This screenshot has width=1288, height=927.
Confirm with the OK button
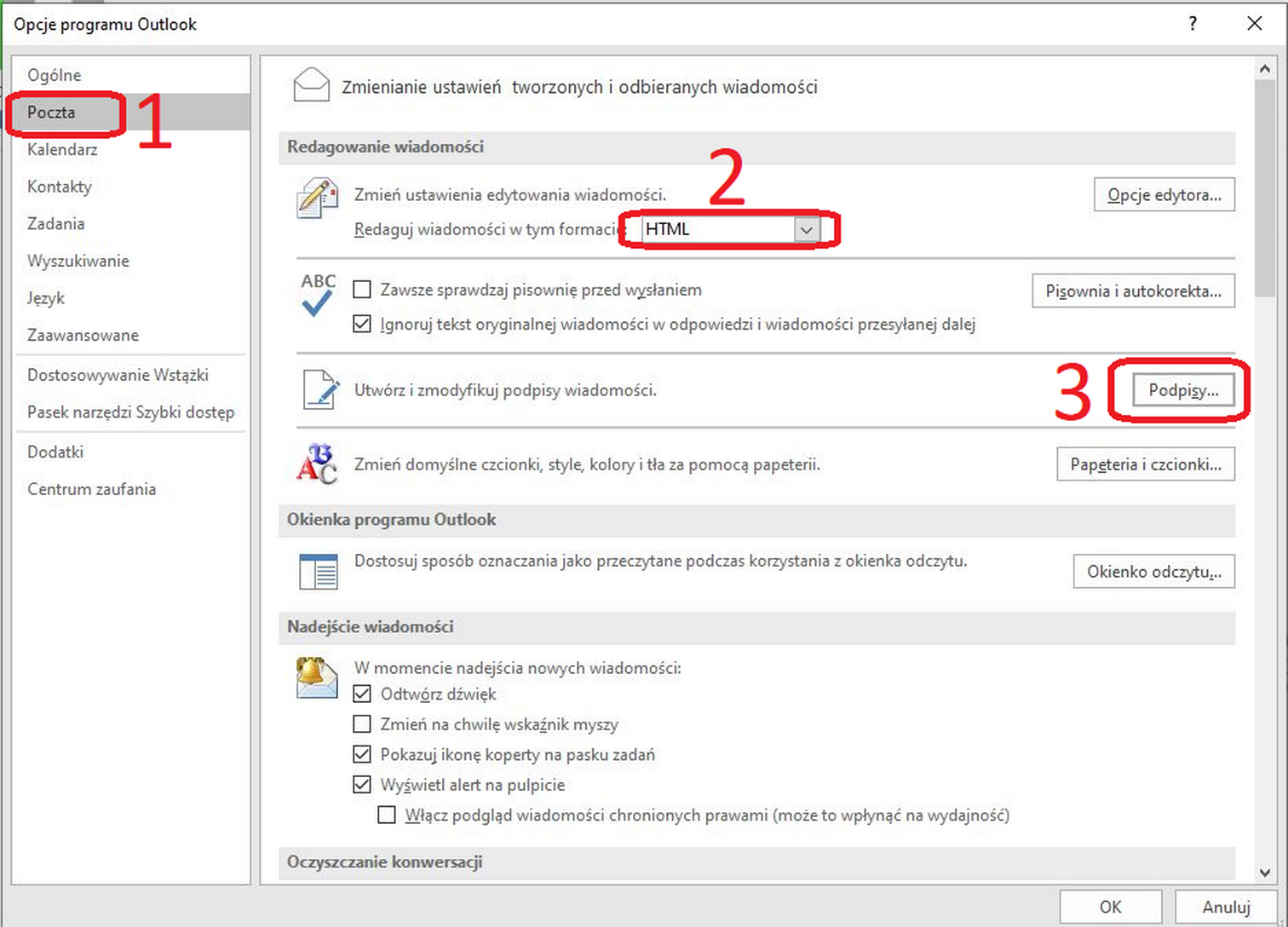[1111, 907]
